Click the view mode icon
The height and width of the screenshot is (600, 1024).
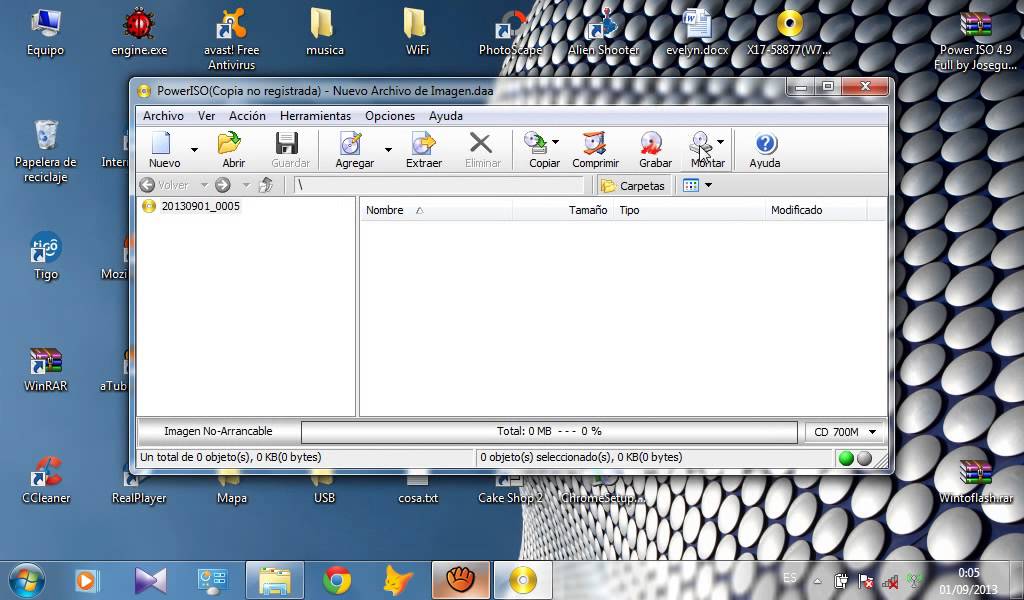point(690,185)
